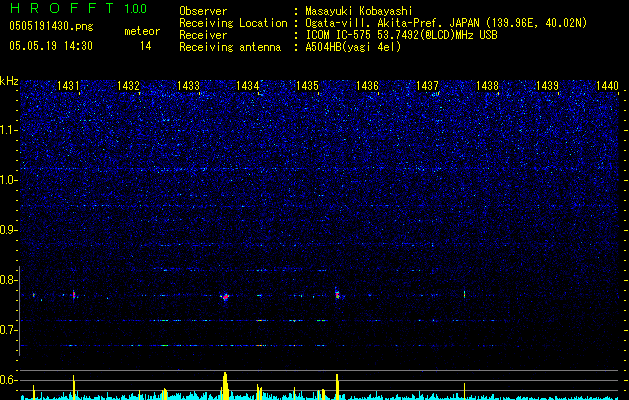Click the 1437 time axis marker

click(x=427, y=85)
